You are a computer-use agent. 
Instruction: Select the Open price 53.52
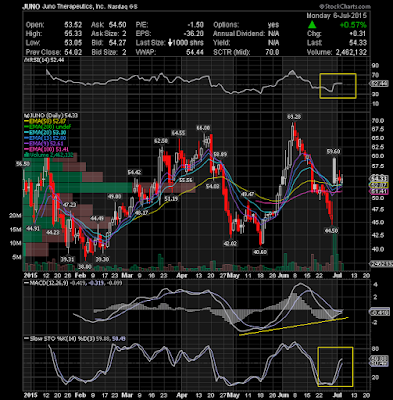coord(73,25)
